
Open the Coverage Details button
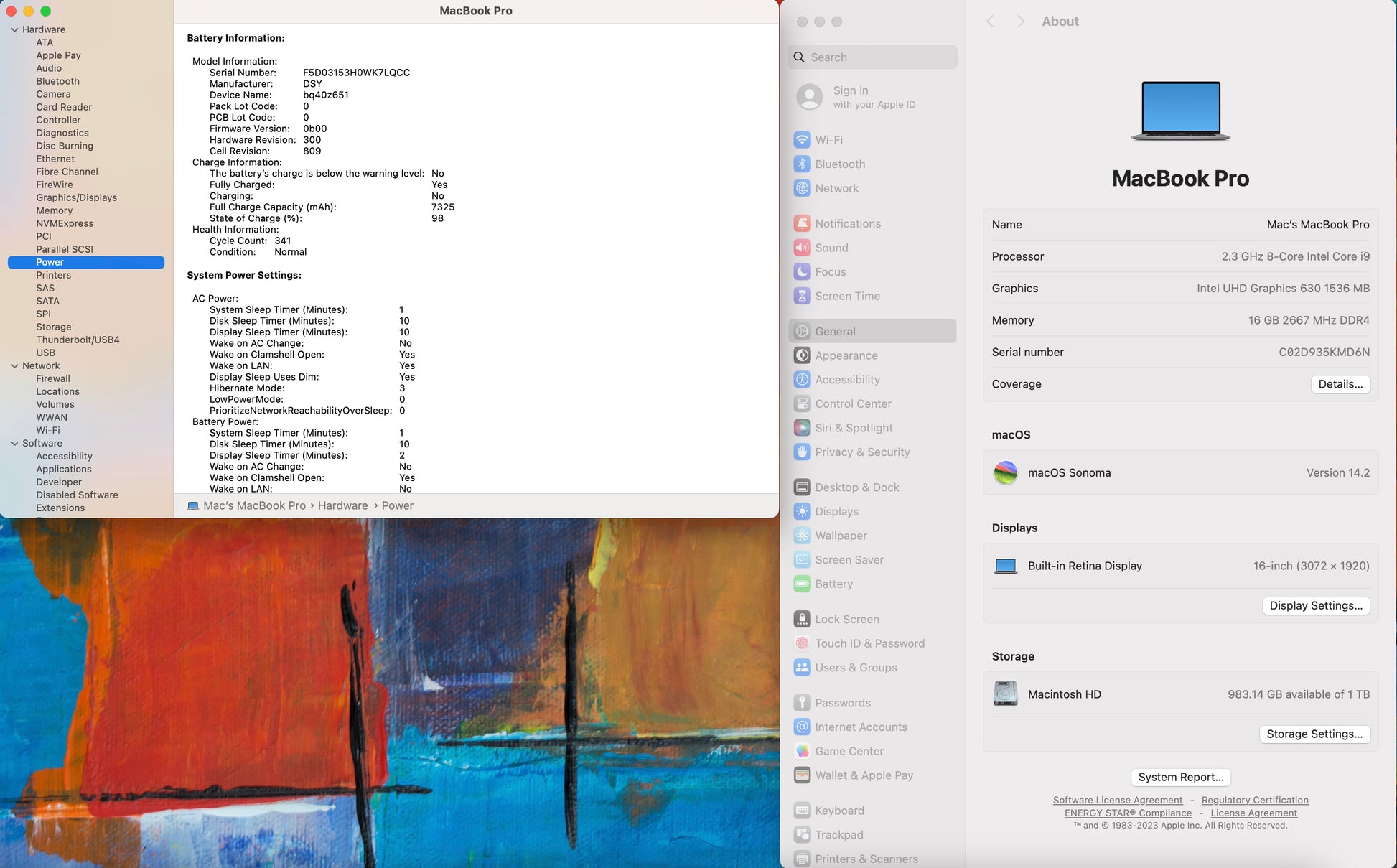[x=1340, y=384]
